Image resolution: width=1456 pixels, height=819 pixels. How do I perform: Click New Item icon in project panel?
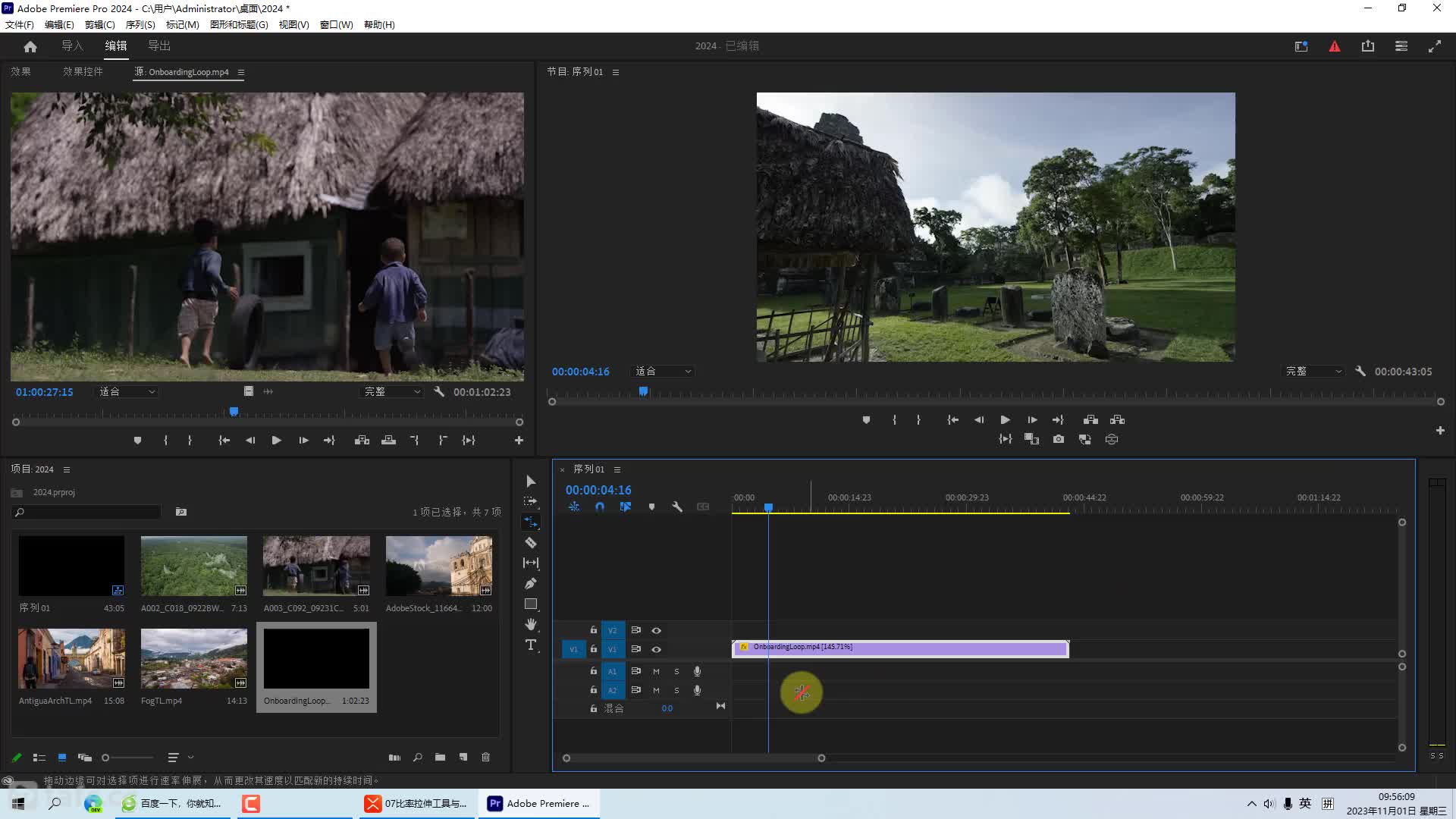[x=463, y=758]
